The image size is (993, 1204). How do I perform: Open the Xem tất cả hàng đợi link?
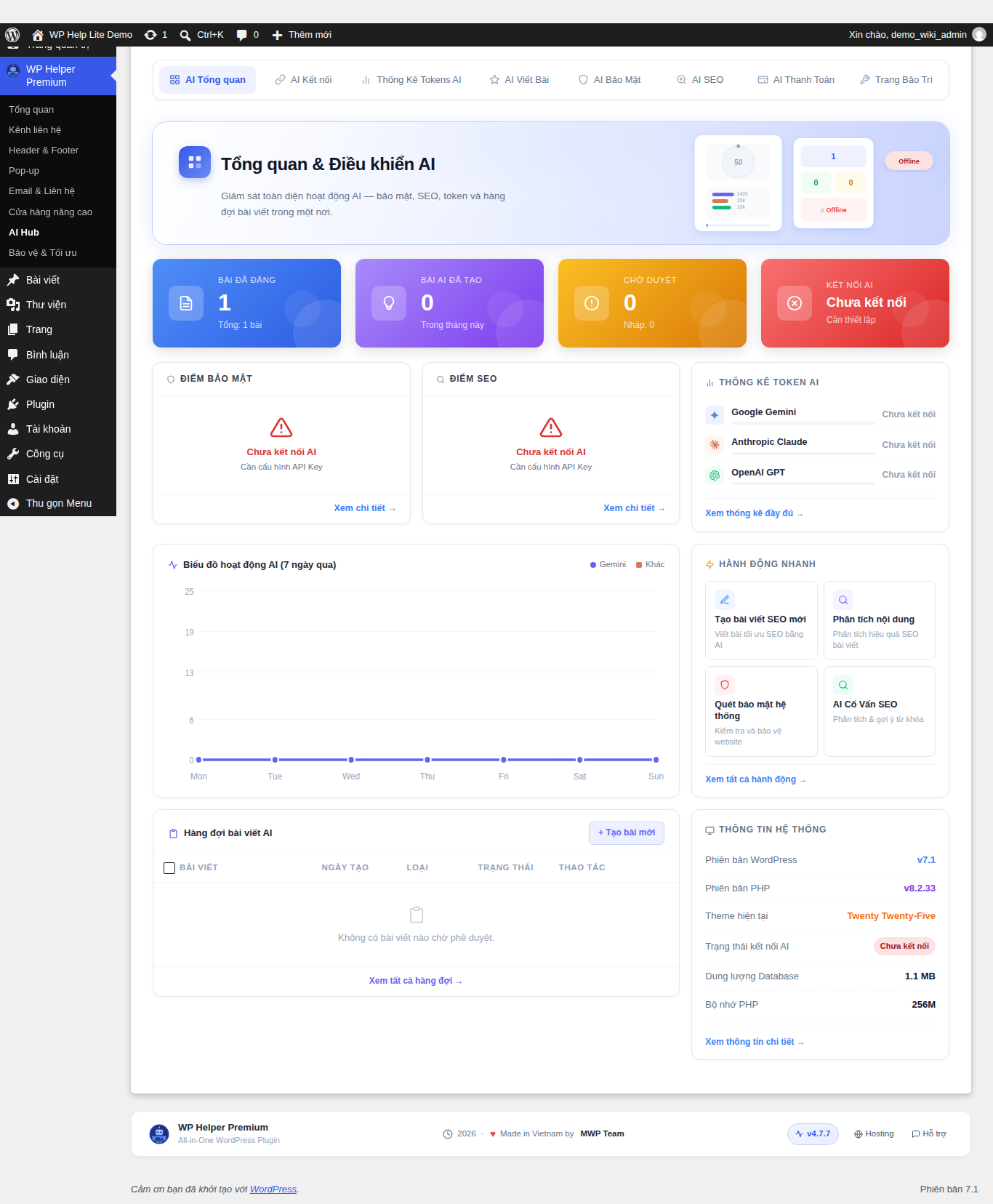pyautogui.click(x=416, y=981)
